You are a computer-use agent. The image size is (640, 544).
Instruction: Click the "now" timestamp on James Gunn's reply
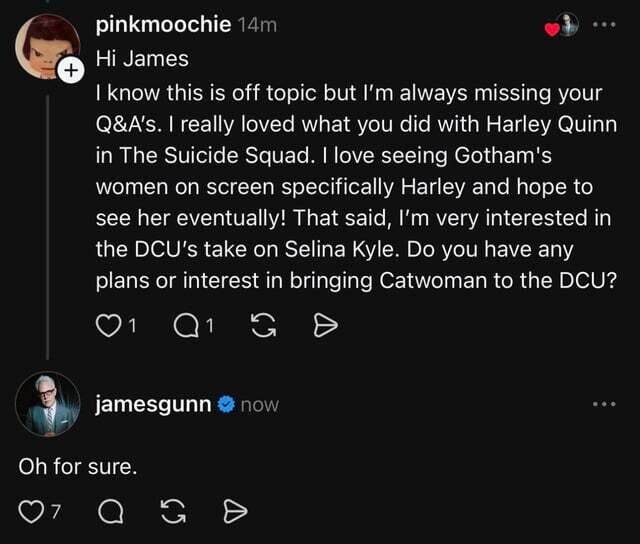(260, 405)
